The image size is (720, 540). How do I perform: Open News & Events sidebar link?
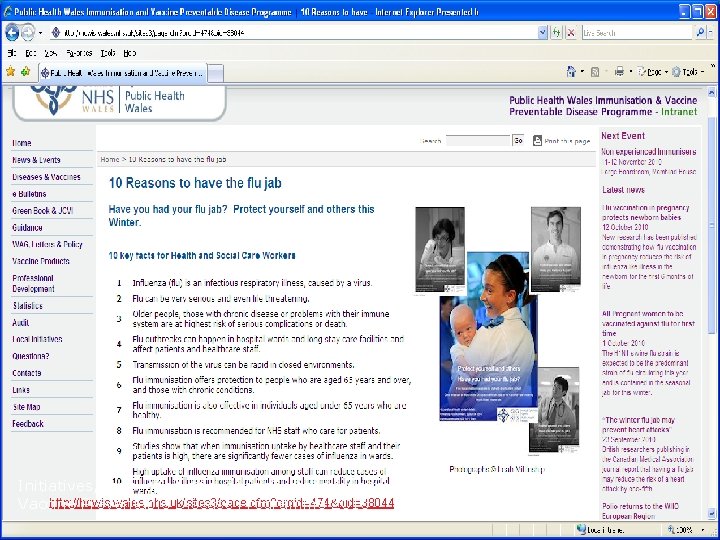point(36,160)
